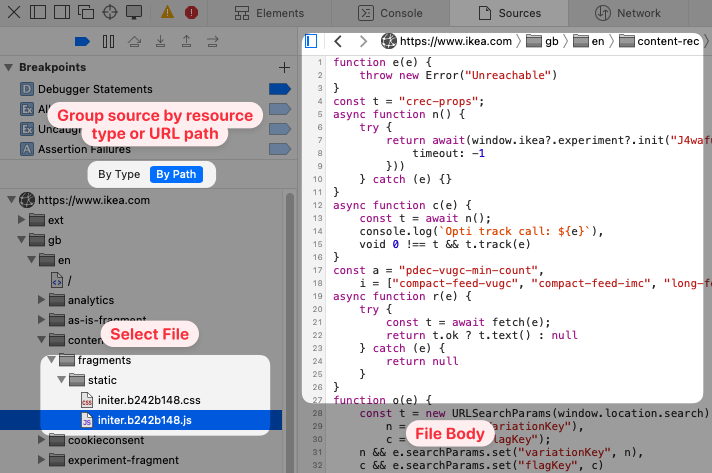Go forward in source history arrow
The width and height of the screenshot is (712, 473).
tap(363, 41)
